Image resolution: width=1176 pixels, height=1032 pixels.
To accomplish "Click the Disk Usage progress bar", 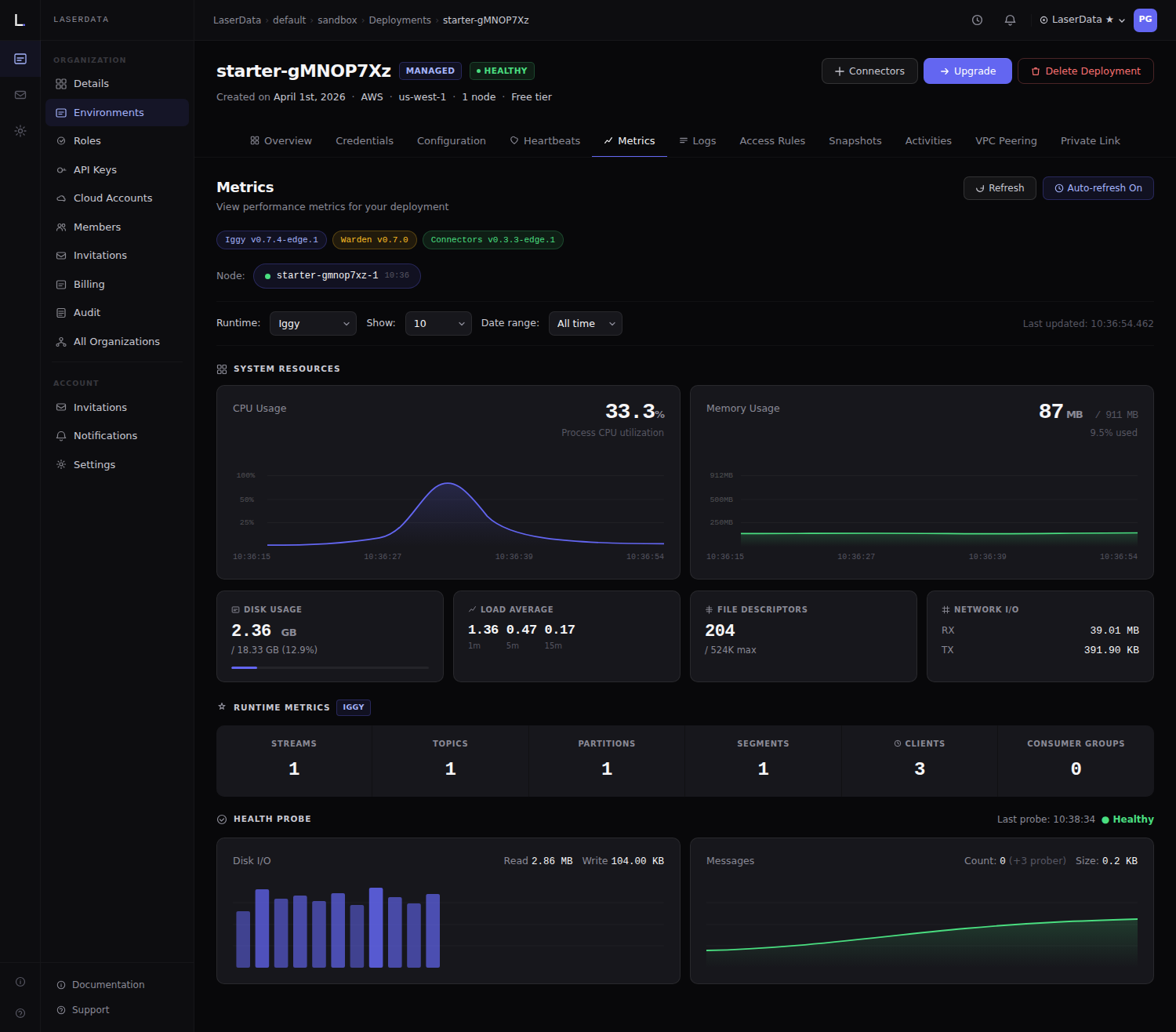I will click(x=330, y=667).
